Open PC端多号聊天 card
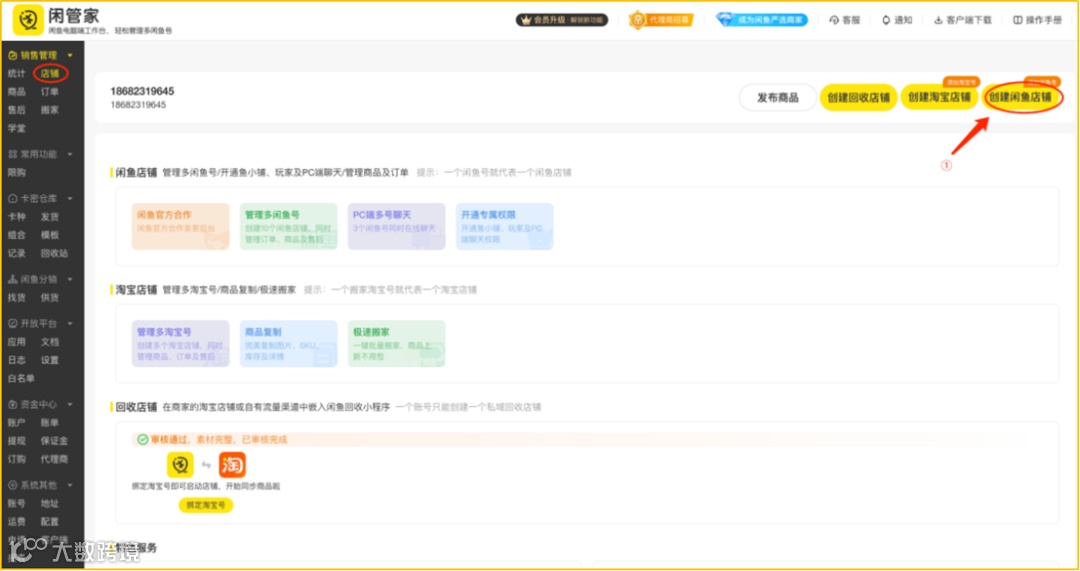1080x571 pixels. (397, 226)
